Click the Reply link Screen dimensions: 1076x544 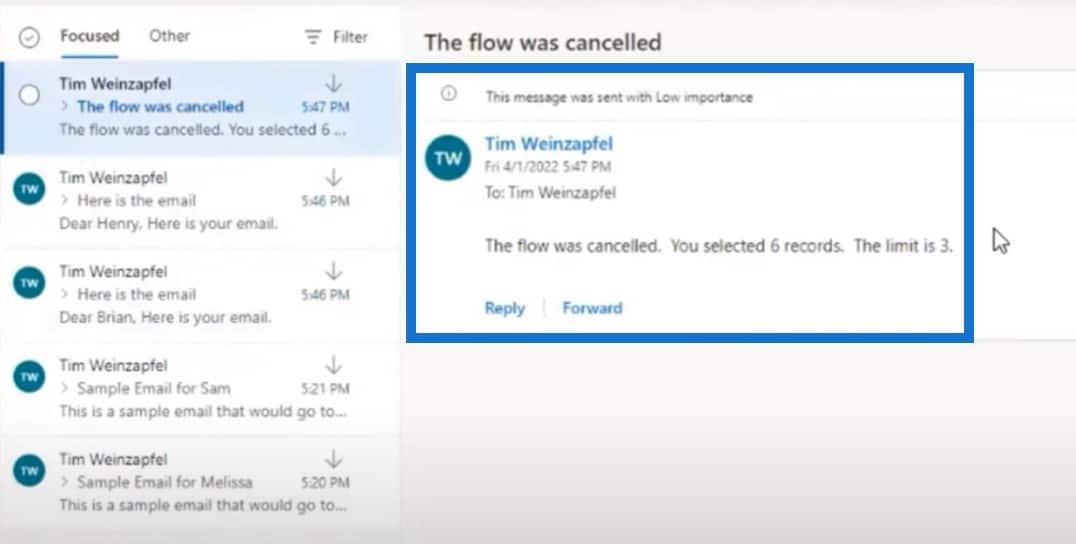point(504,308)
